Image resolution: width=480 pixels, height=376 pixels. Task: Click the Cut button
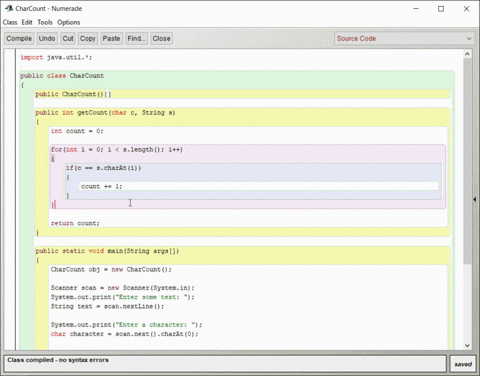[x=68, y=39]
